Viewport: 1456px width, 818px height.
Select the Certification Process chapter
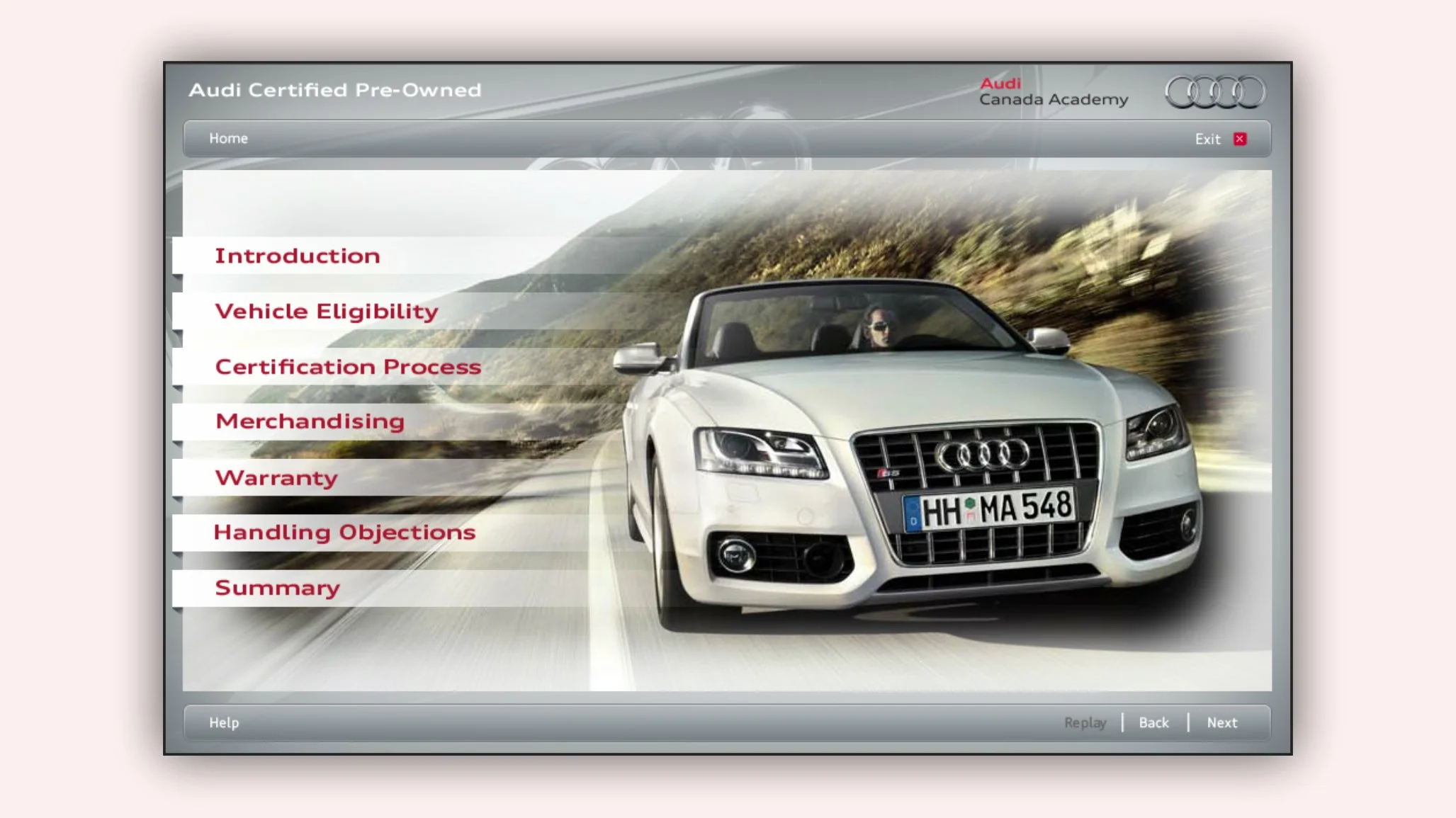coord(349,367)
